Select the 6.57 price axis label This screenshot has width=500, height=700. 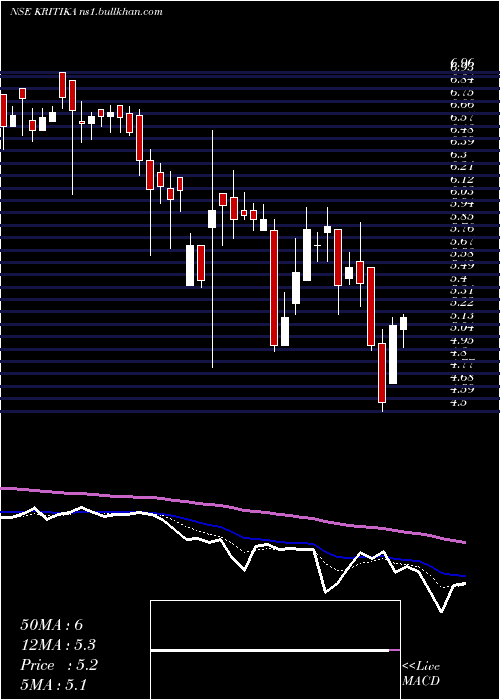(462, 117)
